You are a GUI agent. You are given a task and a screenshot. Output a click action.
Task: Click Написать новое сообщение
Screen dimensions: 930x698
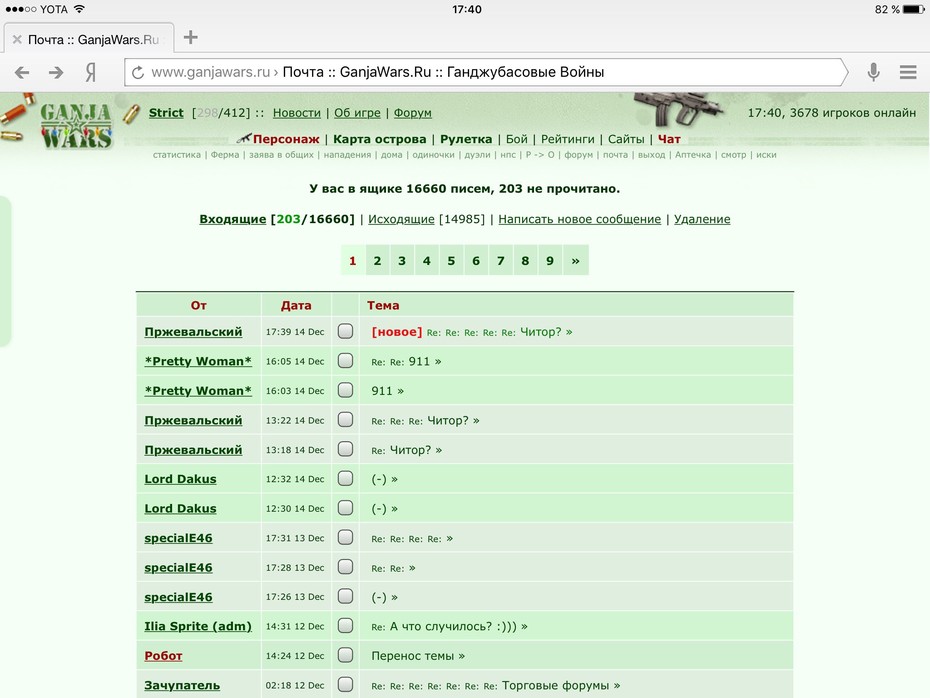click(x=579, y=219)
